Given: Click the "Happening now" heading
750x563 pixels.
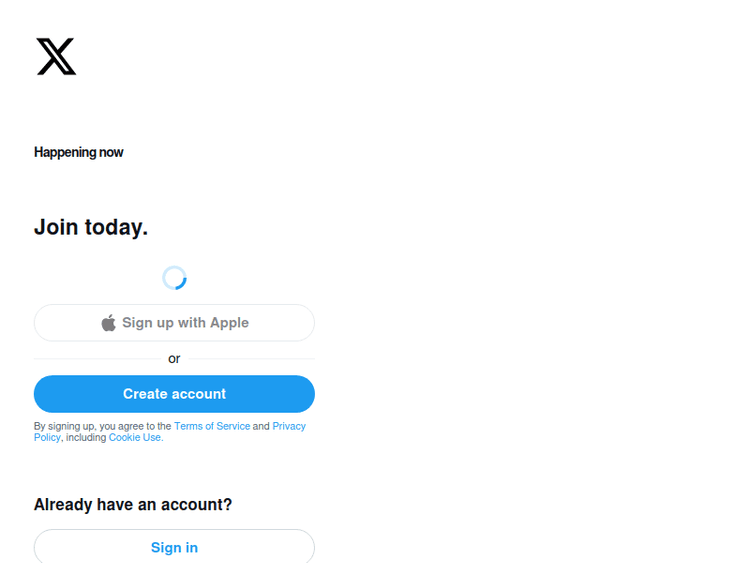Looking at the screenshot, I should tap(79, 152).
